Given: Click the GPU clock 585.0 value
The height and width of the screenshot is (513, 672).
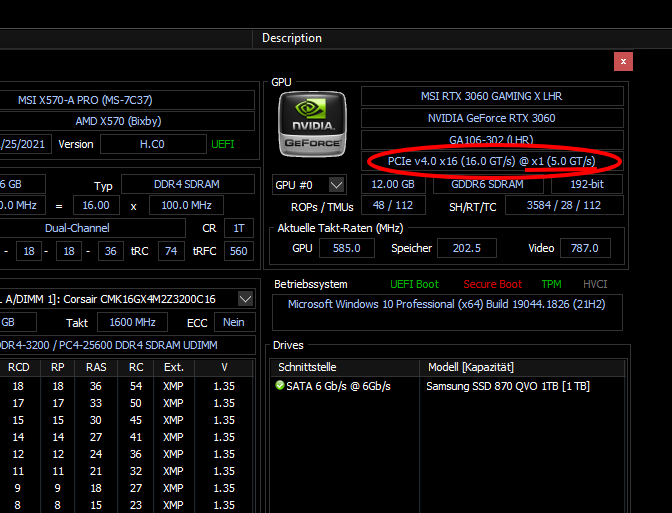Looking at the screenshot, I should [347, 248].
